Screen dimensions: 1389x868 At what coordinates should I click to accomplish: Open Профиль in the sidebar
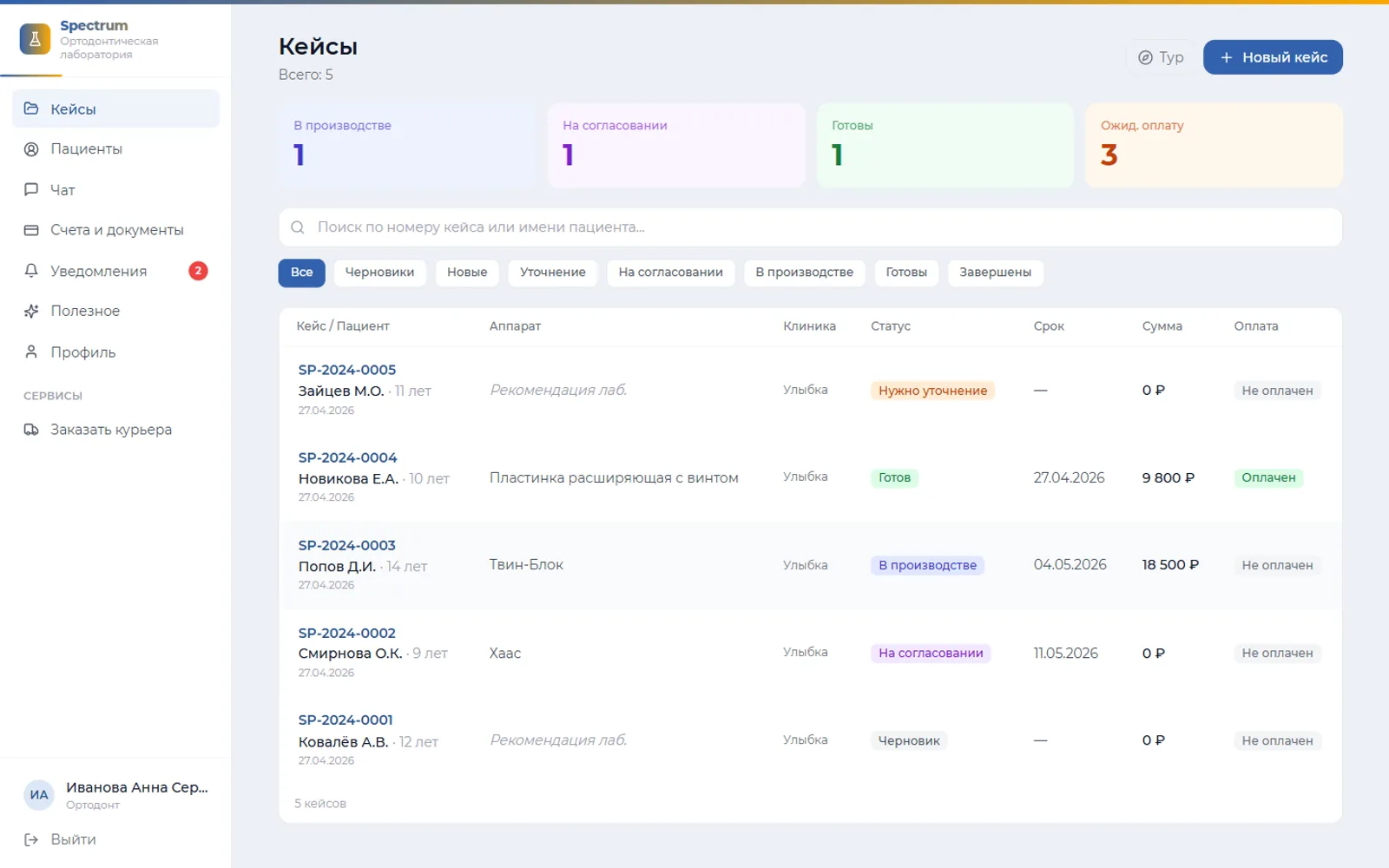(115, 352)
